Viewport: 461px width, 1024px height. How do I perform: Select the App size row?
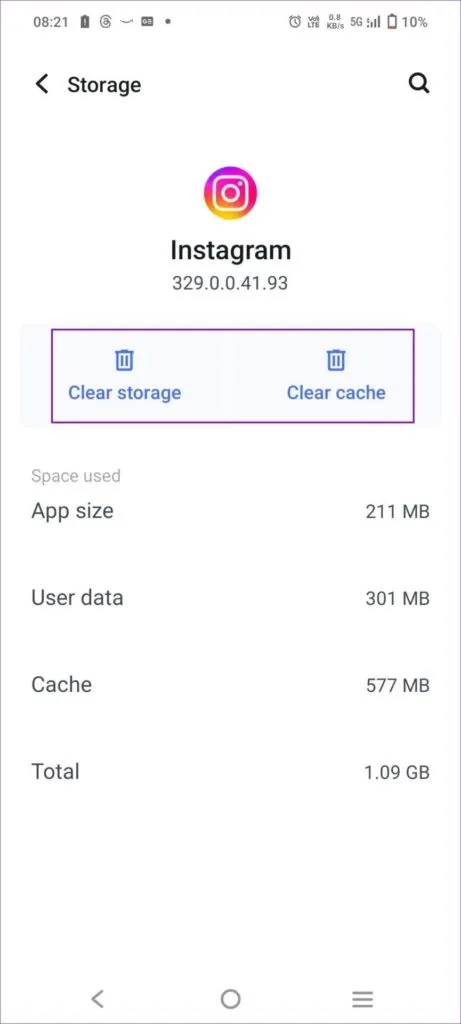point(230,511)
